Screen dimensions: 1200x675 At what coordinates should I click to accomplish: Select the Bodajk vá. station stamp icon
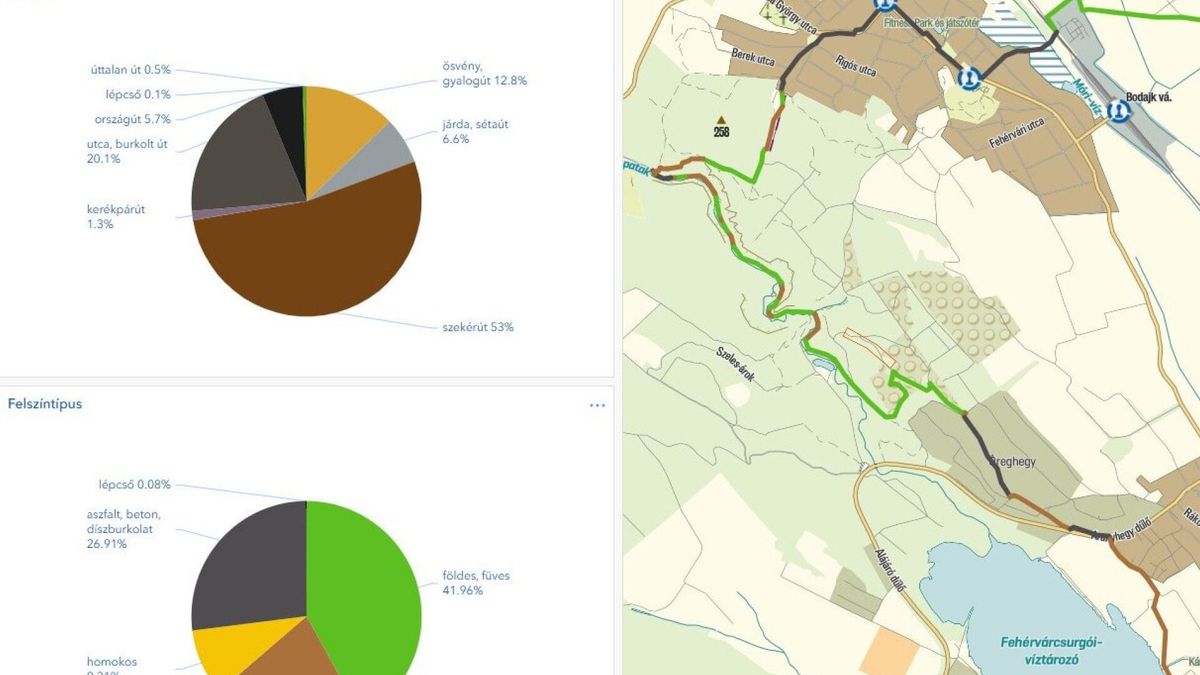1118,111
